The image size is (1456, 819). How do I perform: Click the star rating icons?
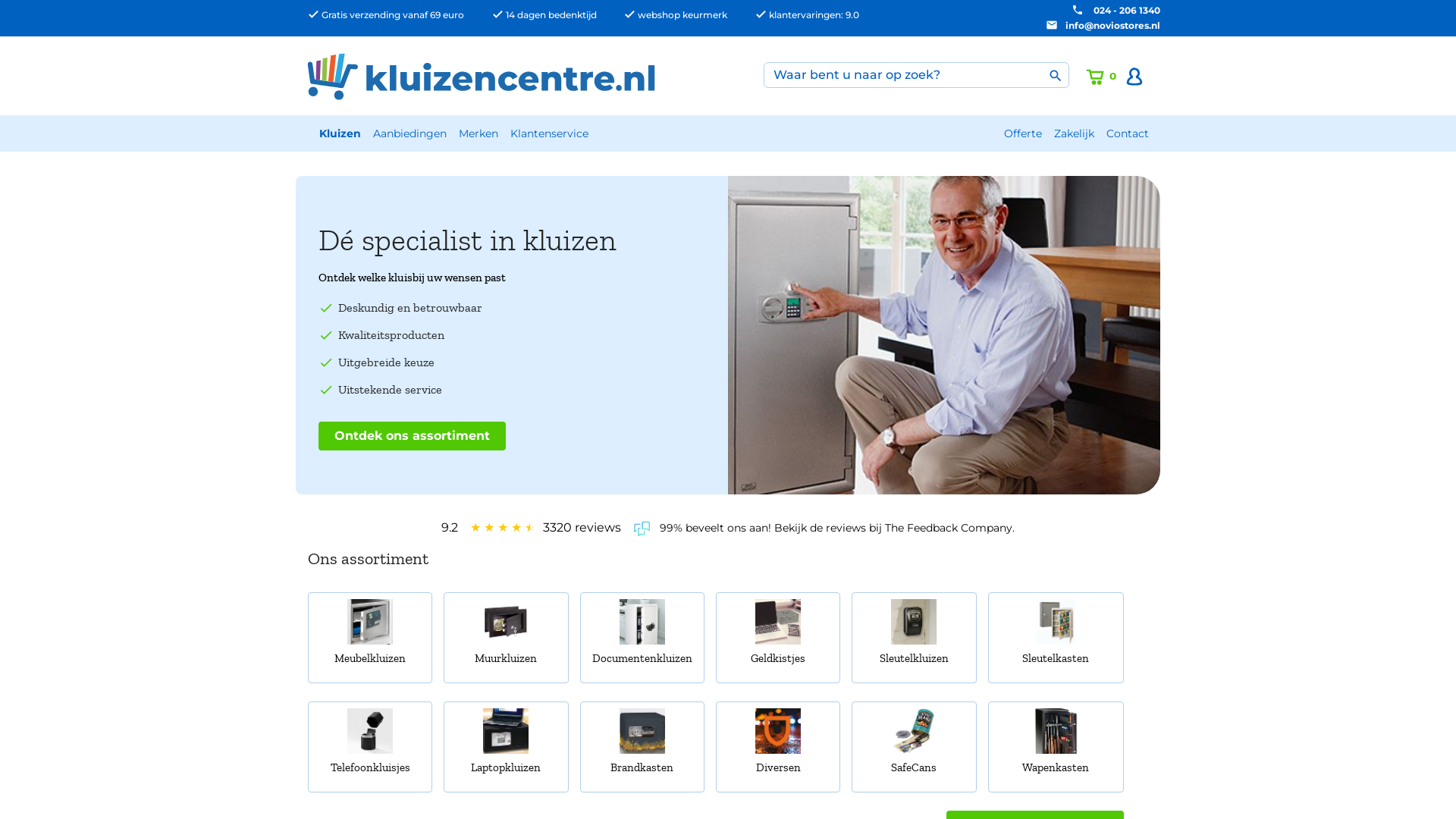pos(502,528)
